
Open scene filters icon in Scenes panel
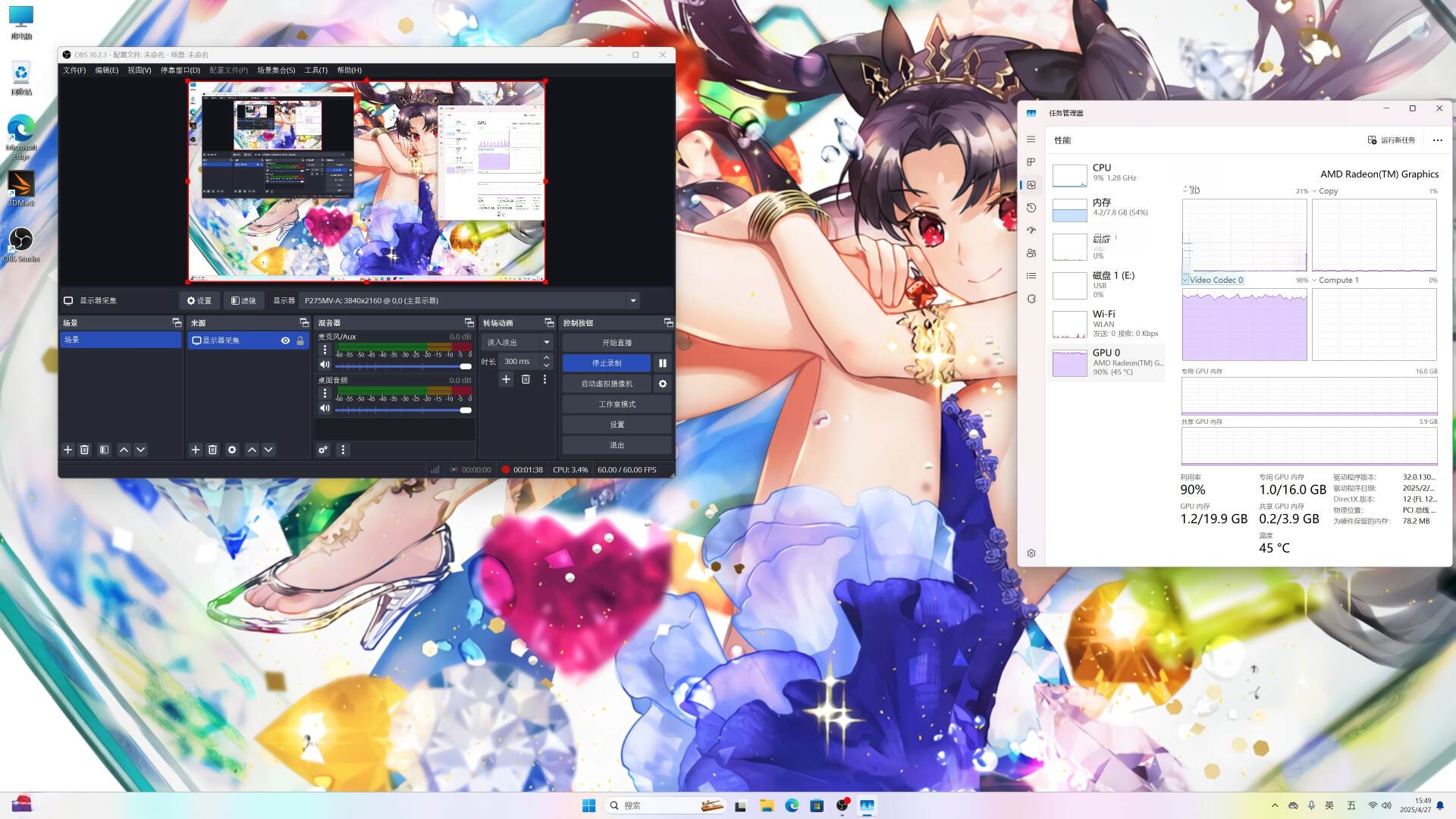click(104, 450)
